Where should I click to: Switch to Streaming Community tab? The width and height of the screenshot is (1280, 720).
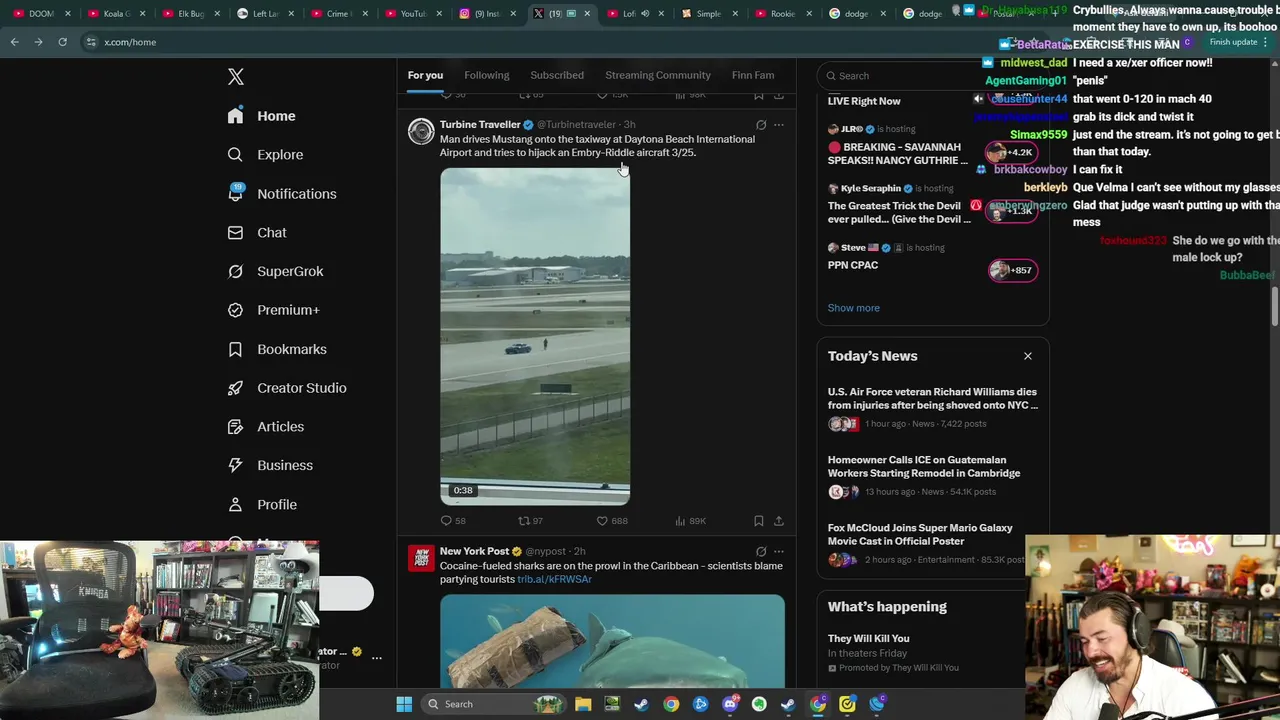[x=658, y=75]
